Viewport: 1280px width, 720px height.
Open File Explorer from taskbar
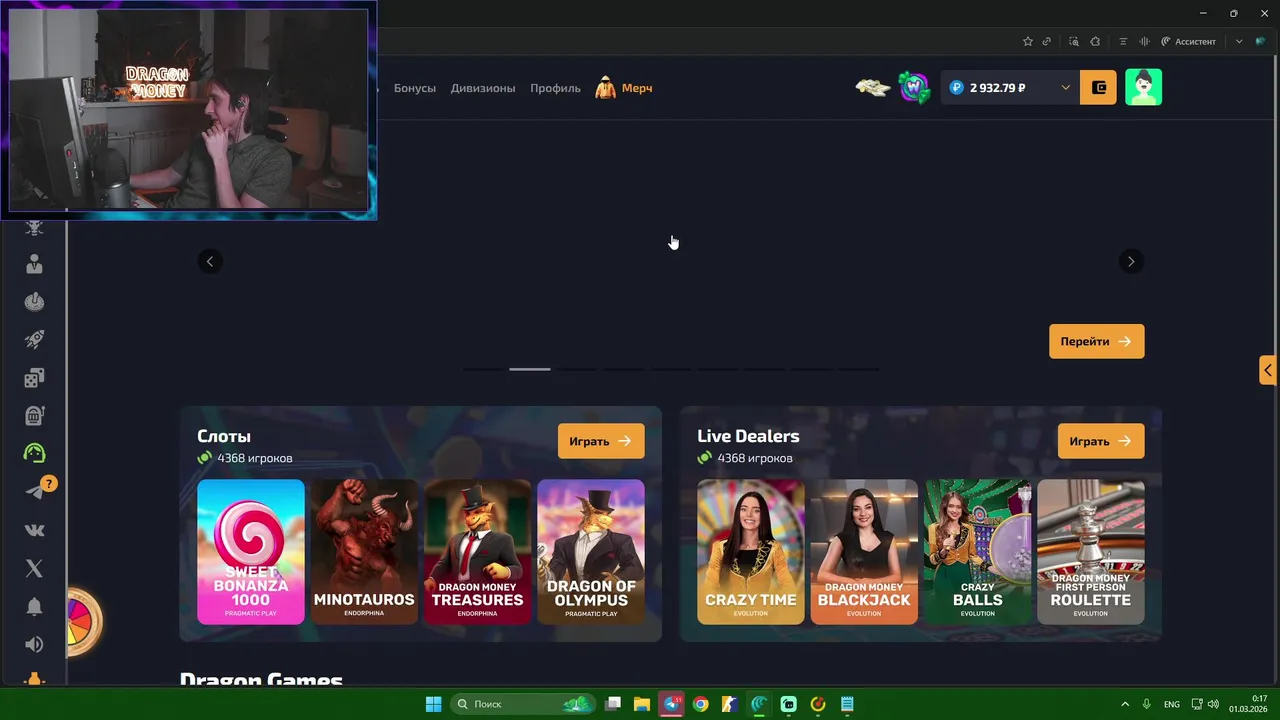[642, 704]
